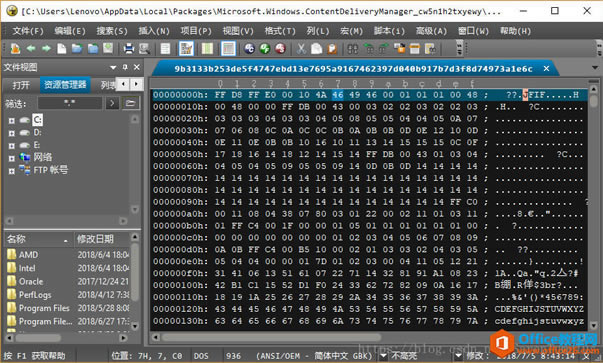
Task: Click the filter apply arrow button next to 筛选
Action: (112, 103)
